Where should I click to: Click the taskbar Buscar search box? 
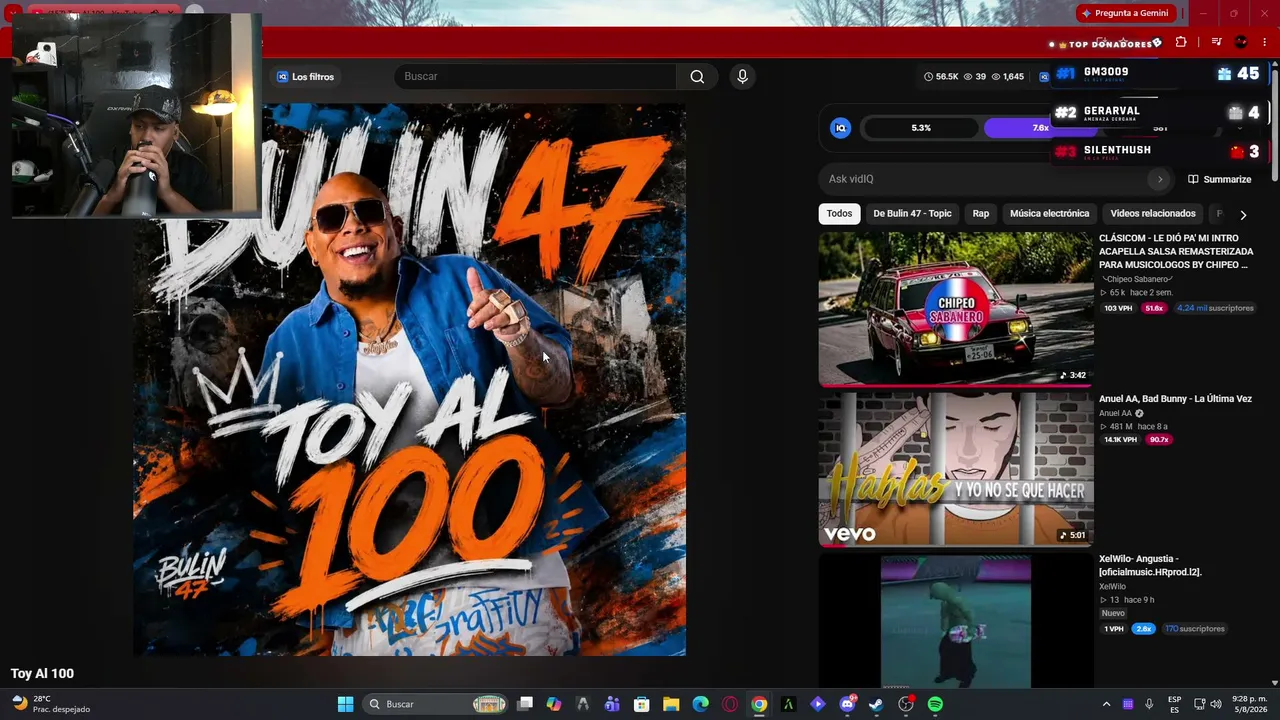pos(436,704)
